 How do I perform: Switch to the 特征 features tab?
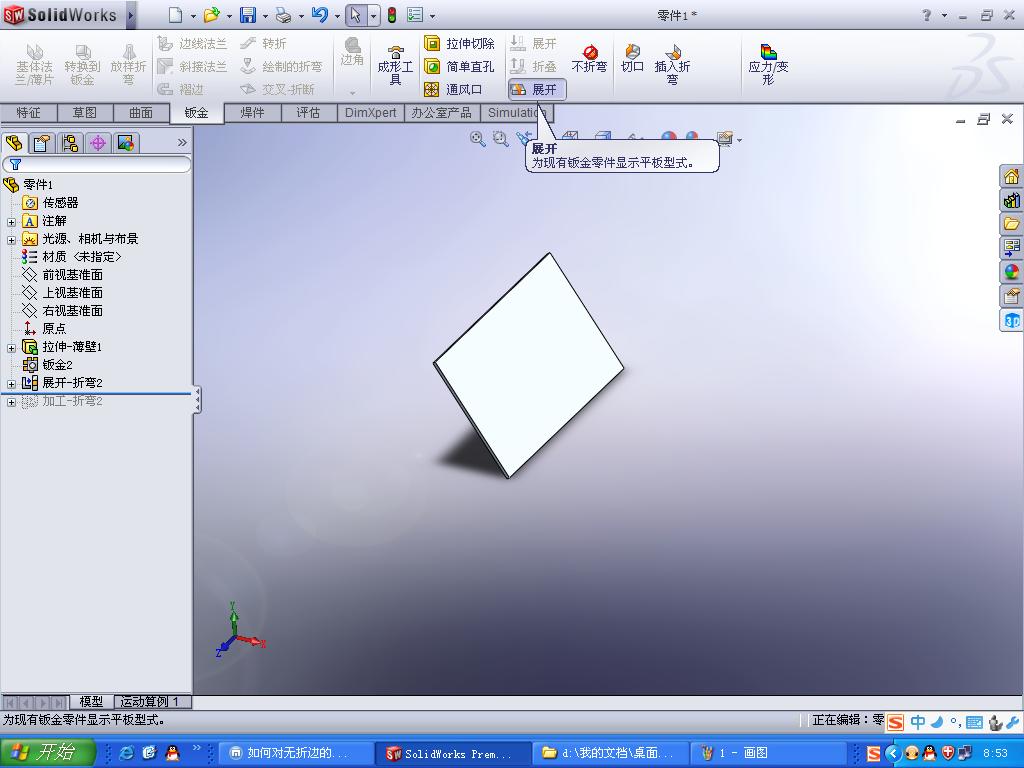[29, 113]
